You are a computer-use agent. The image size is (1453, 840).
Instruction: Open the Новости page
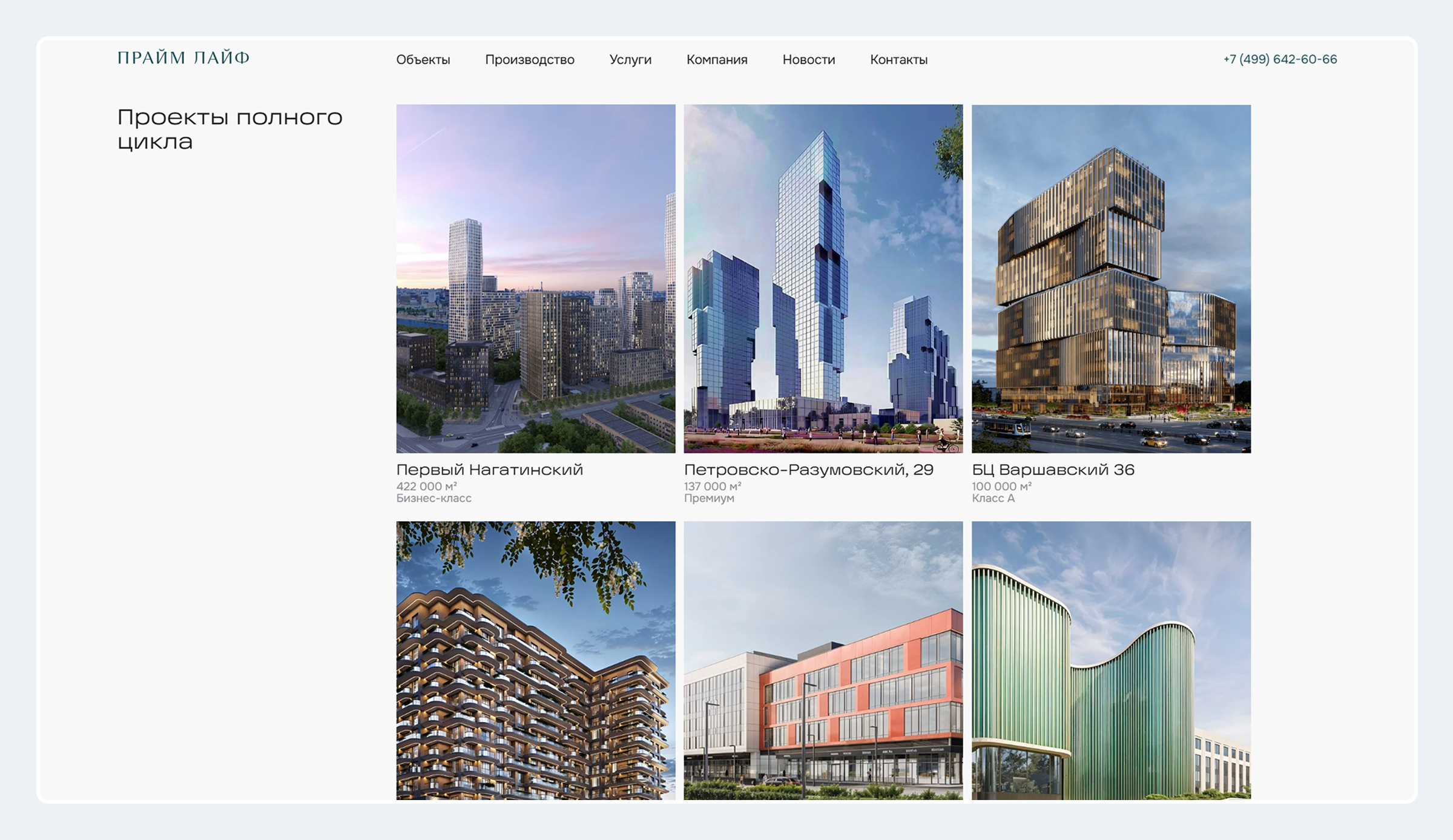tap(809, 60)
